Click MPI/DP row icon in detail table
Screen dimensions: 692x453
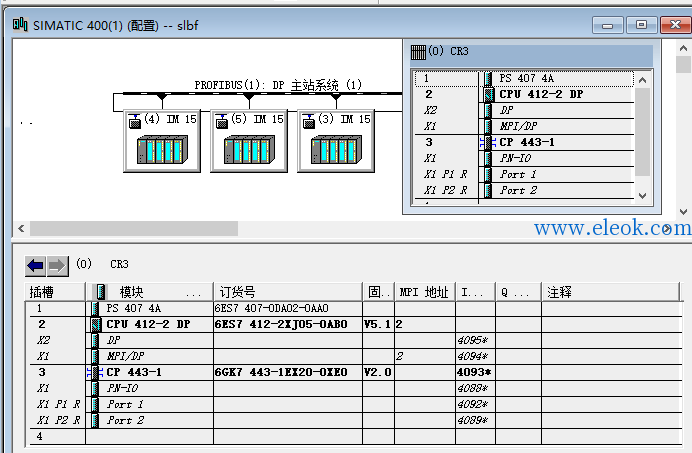coord(95,356)
